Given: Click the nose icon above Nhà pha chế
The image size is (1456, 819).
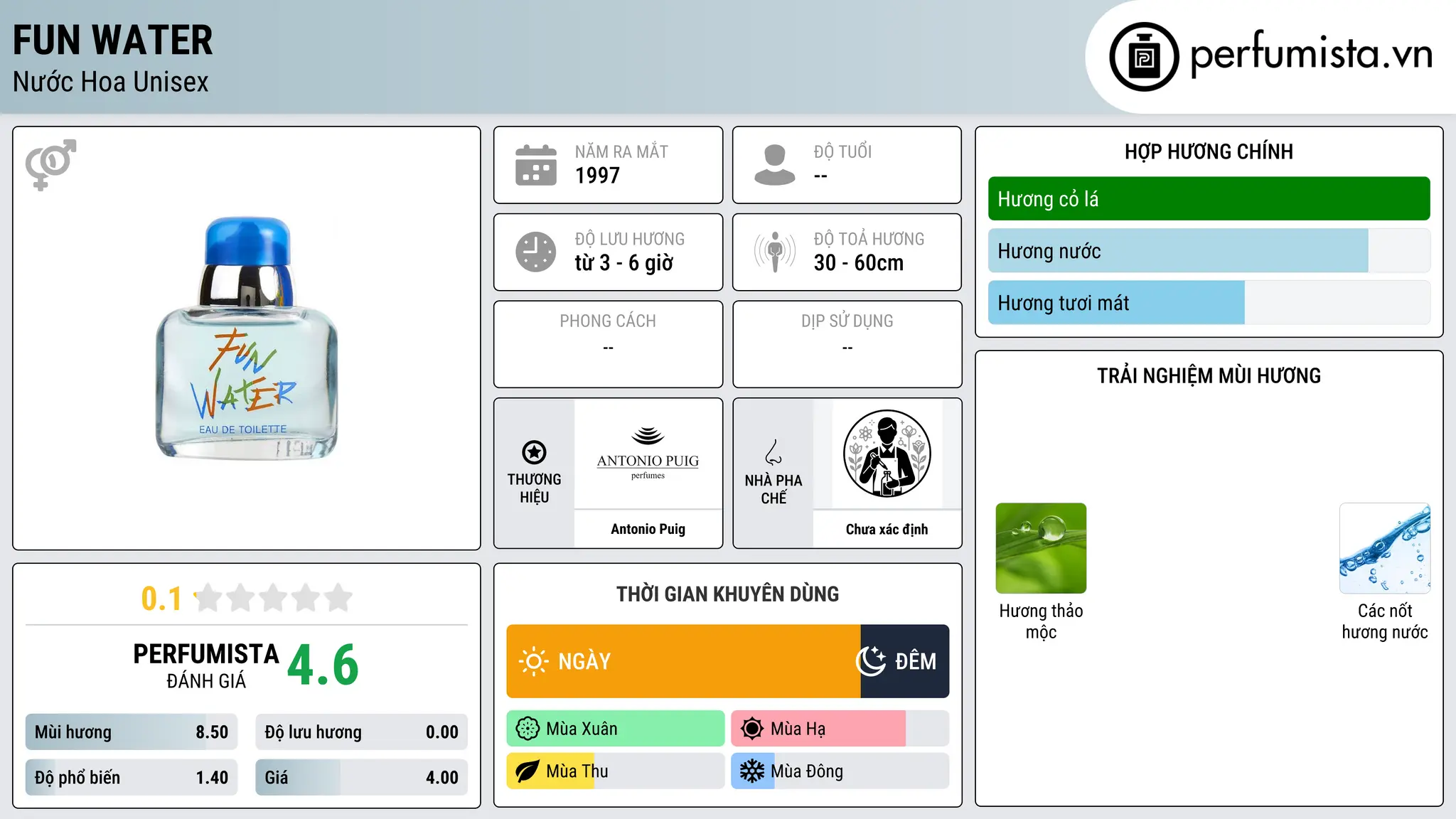Looking at the screenshot, I should [773, 451].
